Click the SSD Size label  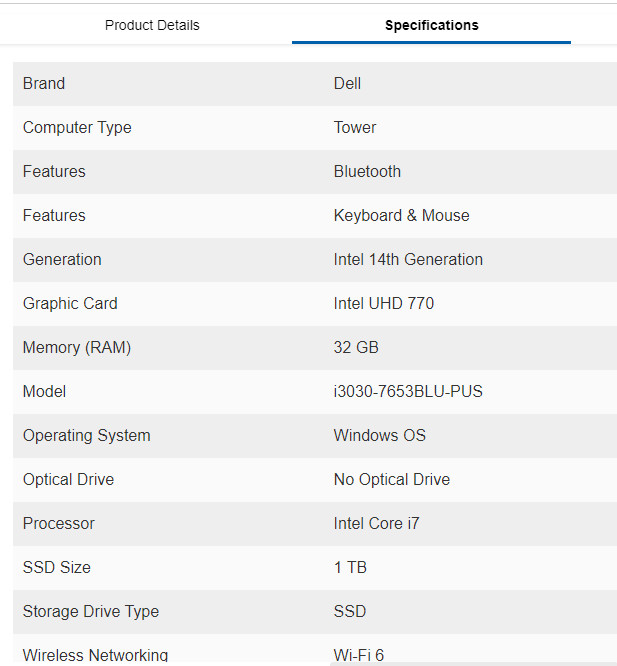57,568
